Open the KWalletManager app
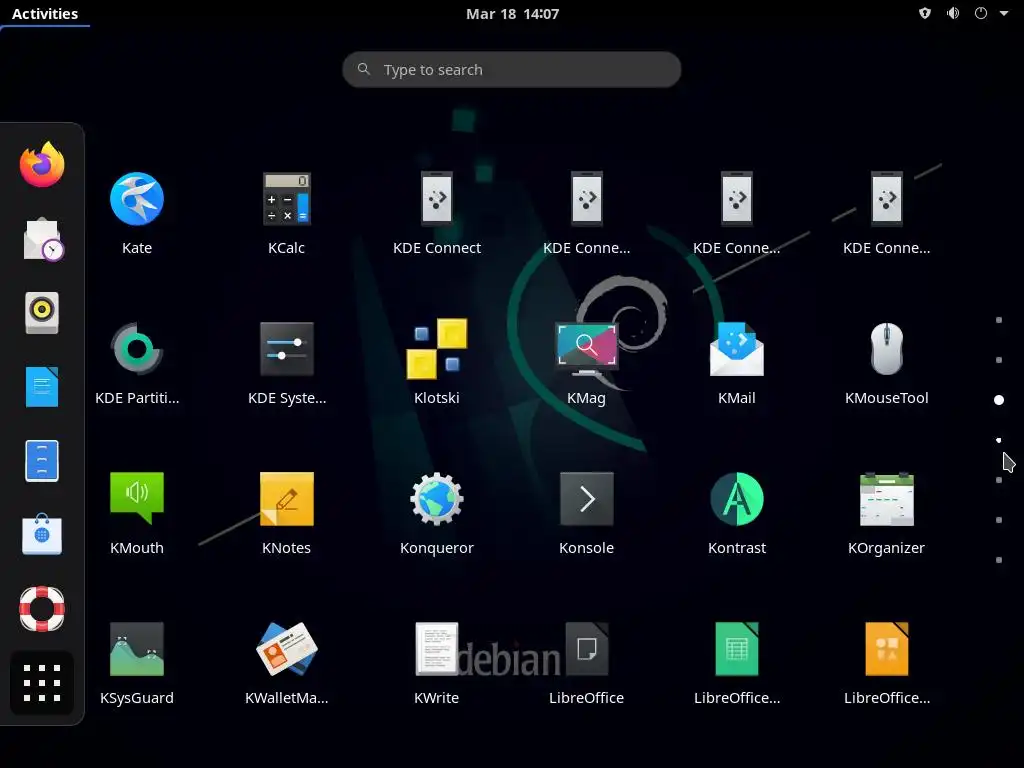Screen dimensions: 1024x768 pos(287,648)
